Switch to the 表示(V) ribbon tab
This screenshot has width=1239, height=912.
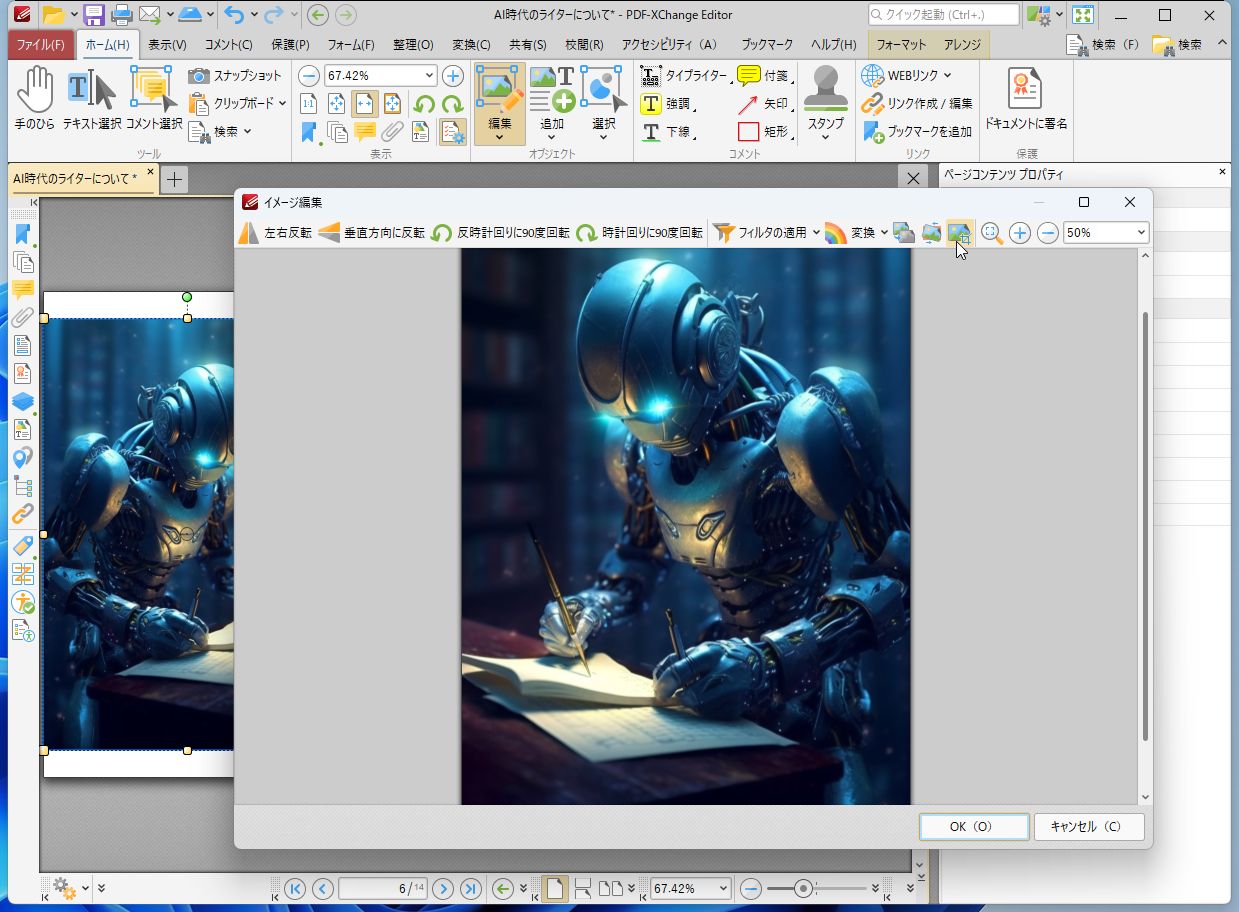[x=167, y=45]
